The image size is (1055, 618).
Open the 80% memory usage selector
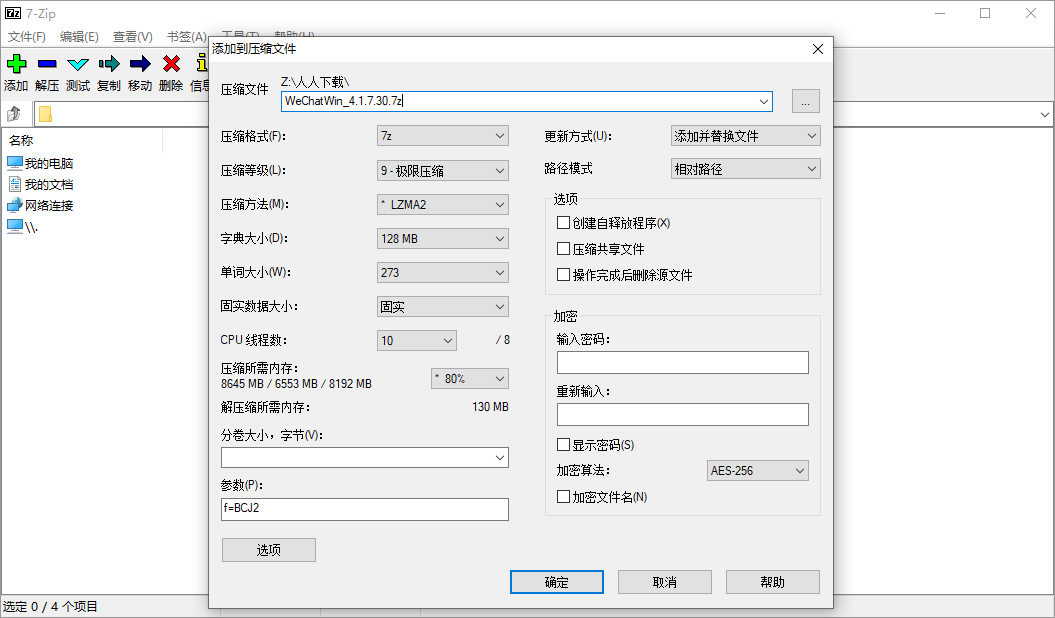[468, 378]
